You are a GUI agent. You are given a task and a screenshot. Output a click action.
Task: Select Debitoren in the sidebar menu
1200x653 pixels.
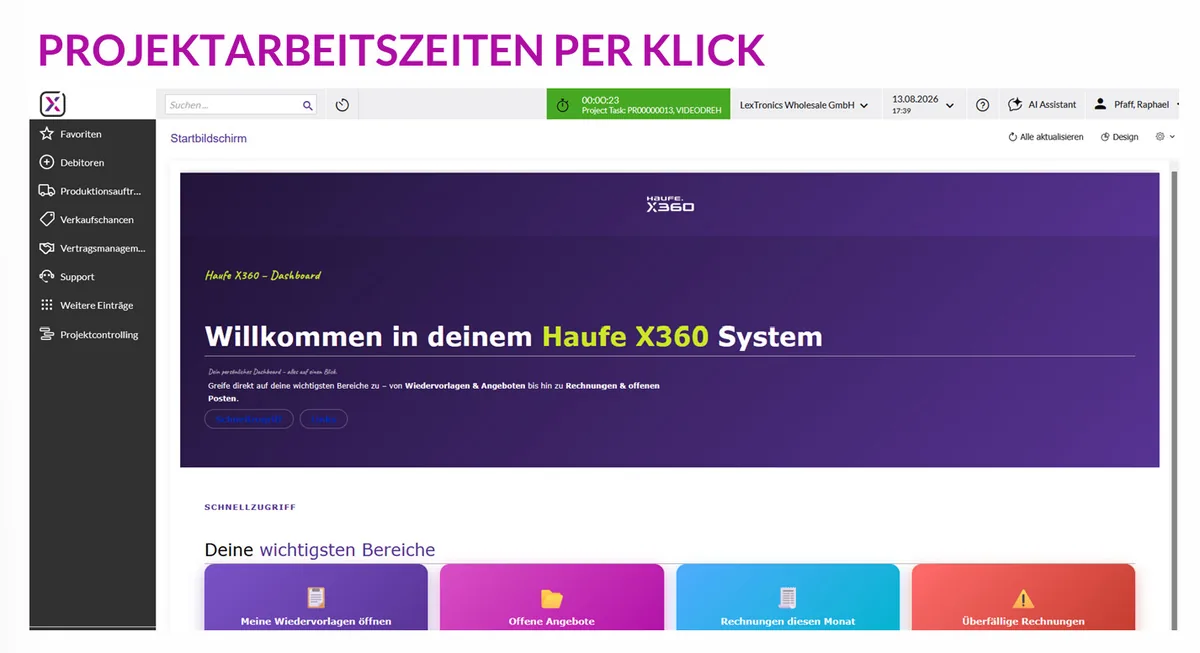(x=82, y=162)
